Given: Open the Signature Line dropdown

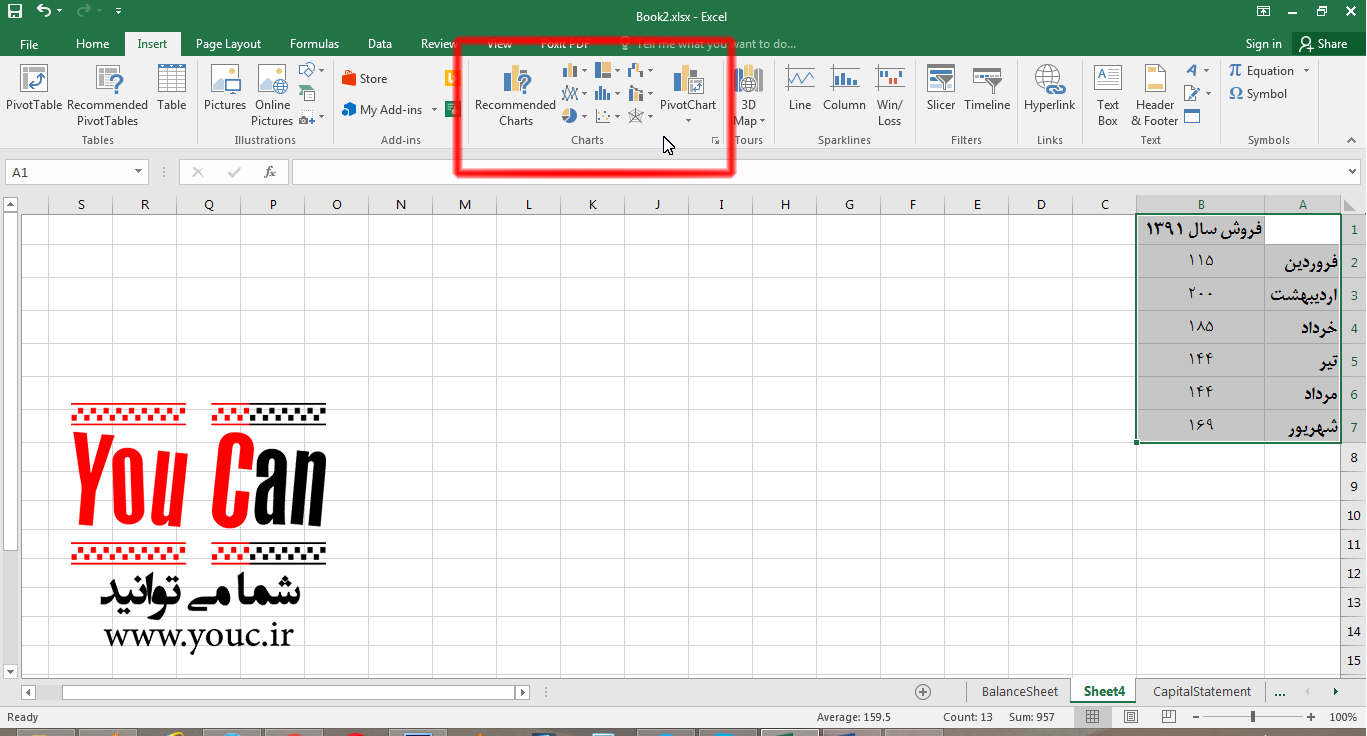Looking at the screenshot, I should click(1197, 93).
